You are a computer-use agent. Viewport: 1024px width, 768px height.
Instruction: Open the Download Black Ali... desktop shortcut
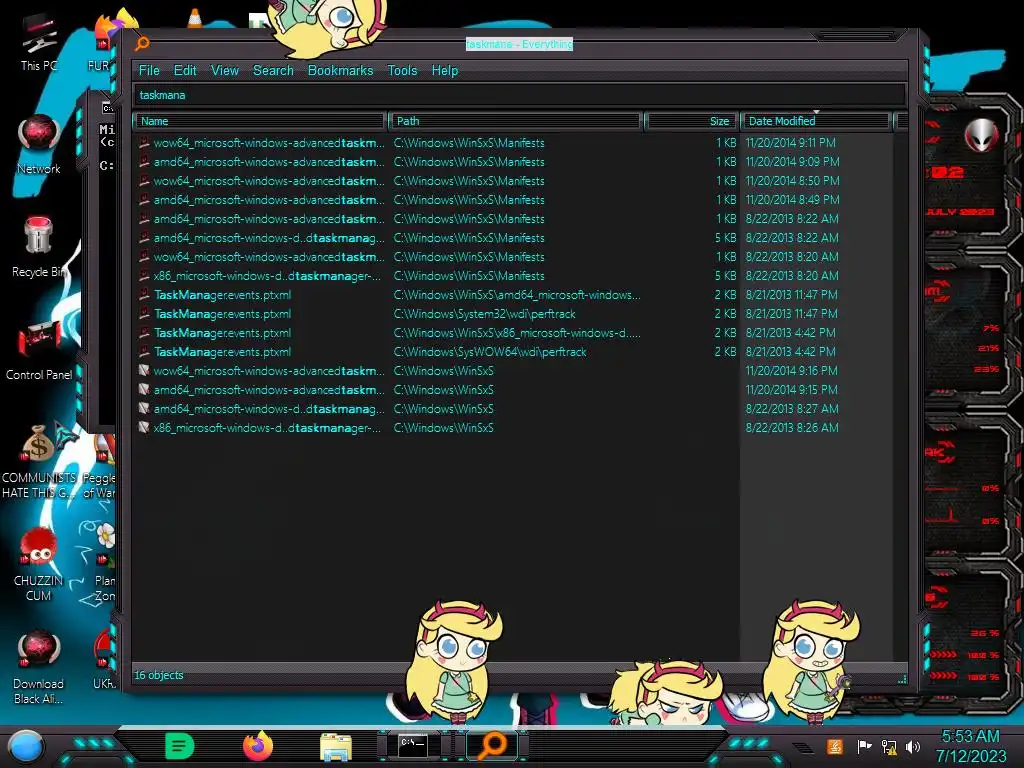tap(39, 667)
